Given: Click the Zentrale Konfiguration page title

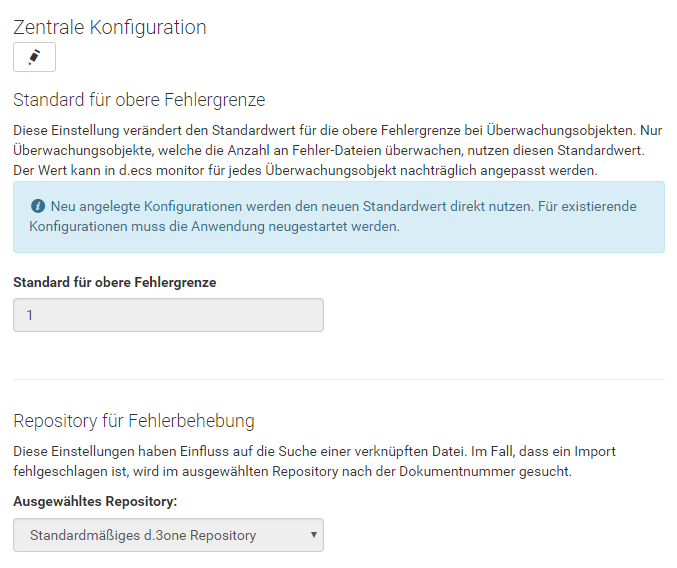Looking at the screenshot, I should [x=110, y=27].
